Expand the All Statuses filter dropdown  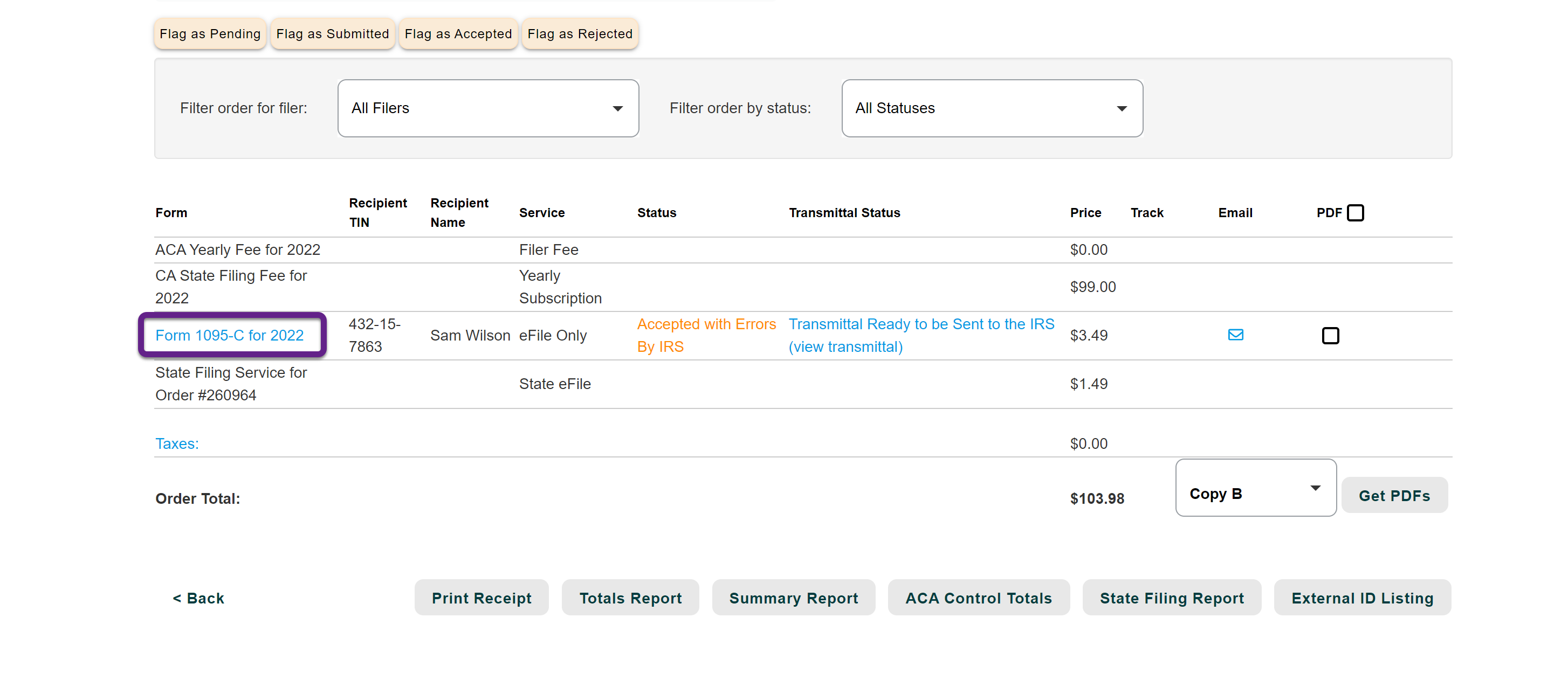(x=992, y=108)
